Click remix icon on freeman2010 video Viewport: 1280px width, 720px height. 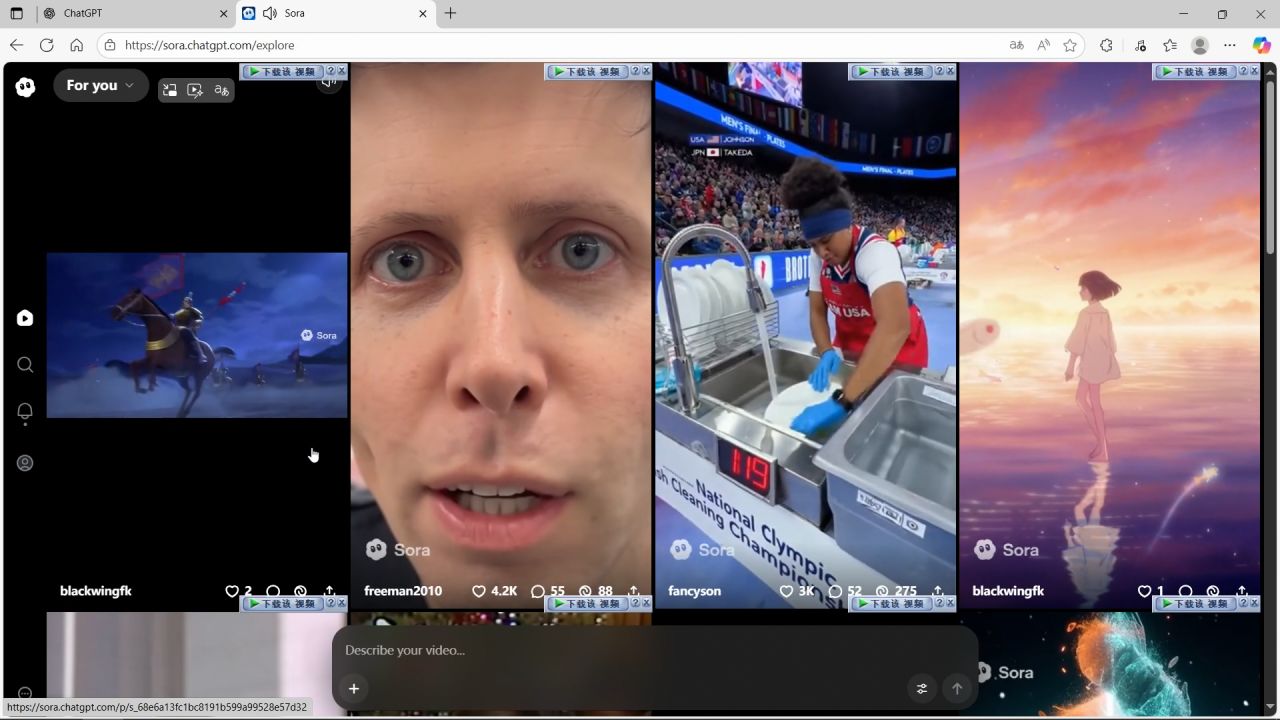[x=586, y=591]
